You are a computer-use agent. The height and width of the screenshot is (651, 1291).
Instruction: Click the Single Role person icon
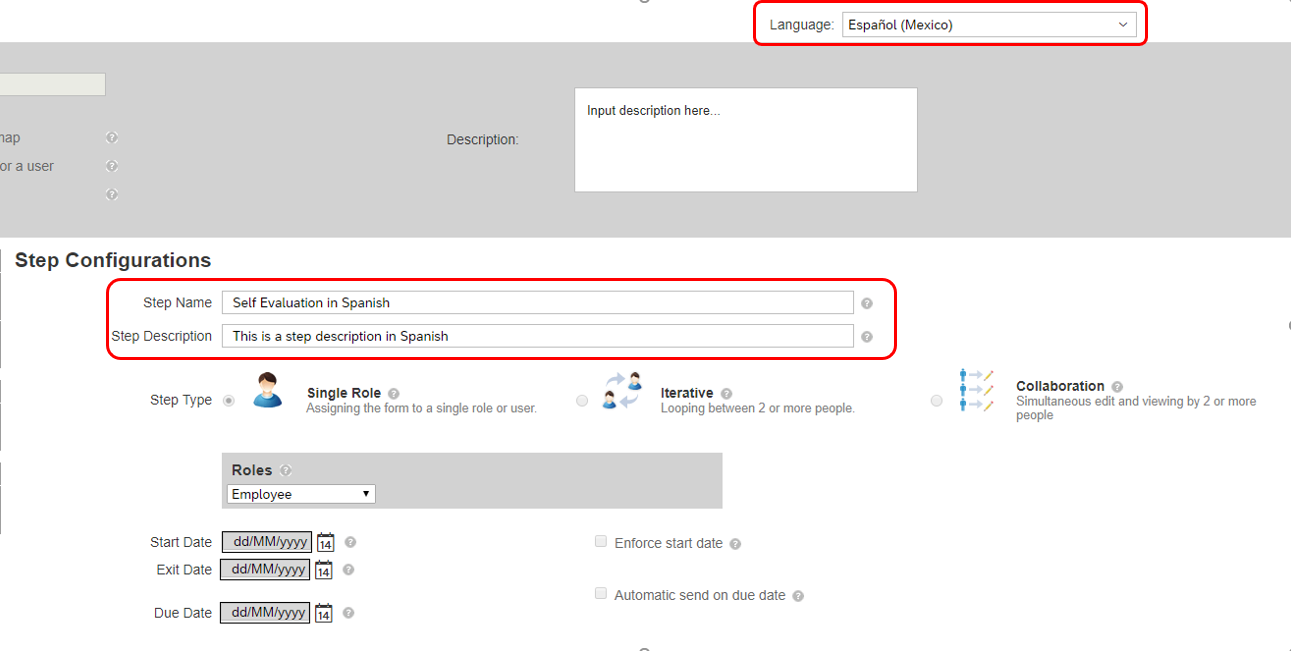[267, 390]
